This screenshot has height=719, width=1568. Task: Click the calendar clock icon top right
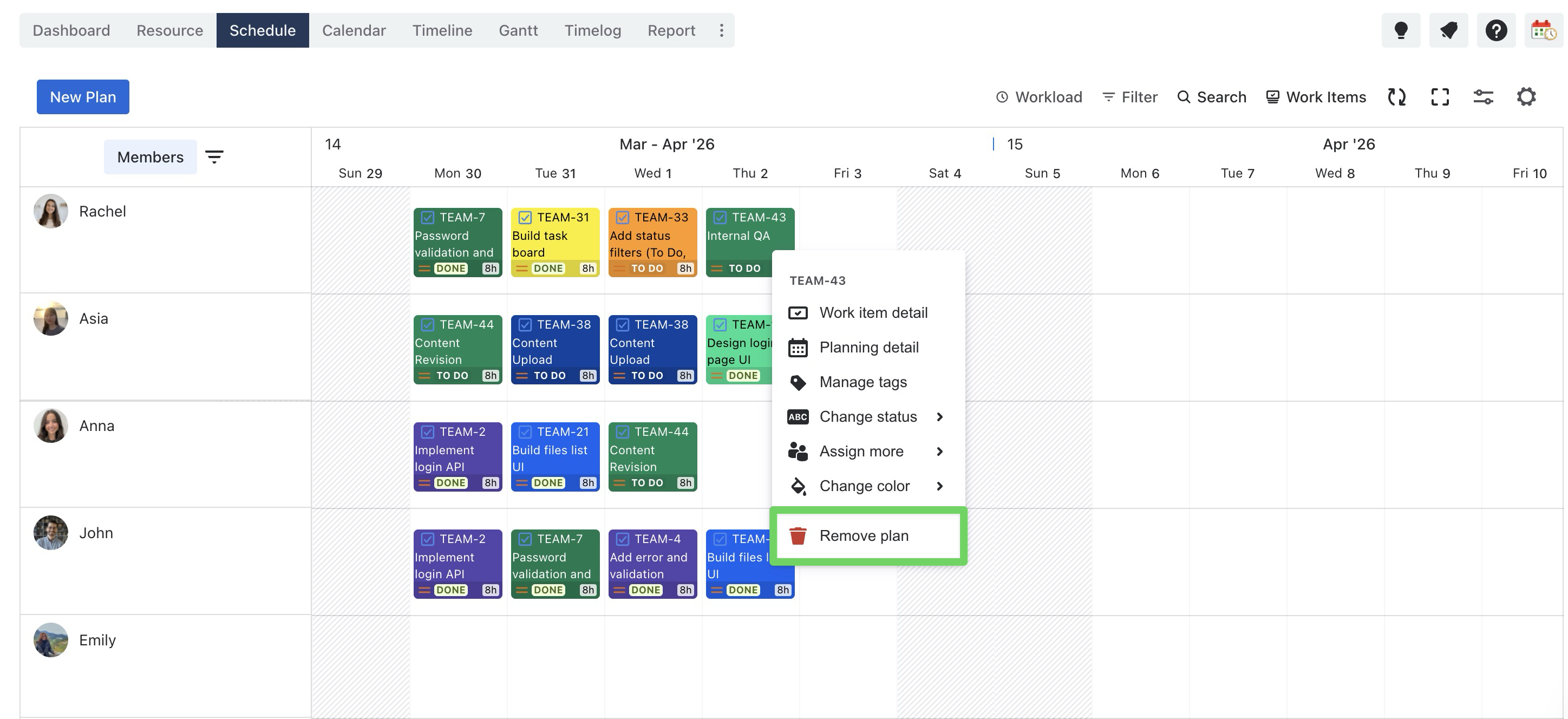click(1543, 30)
